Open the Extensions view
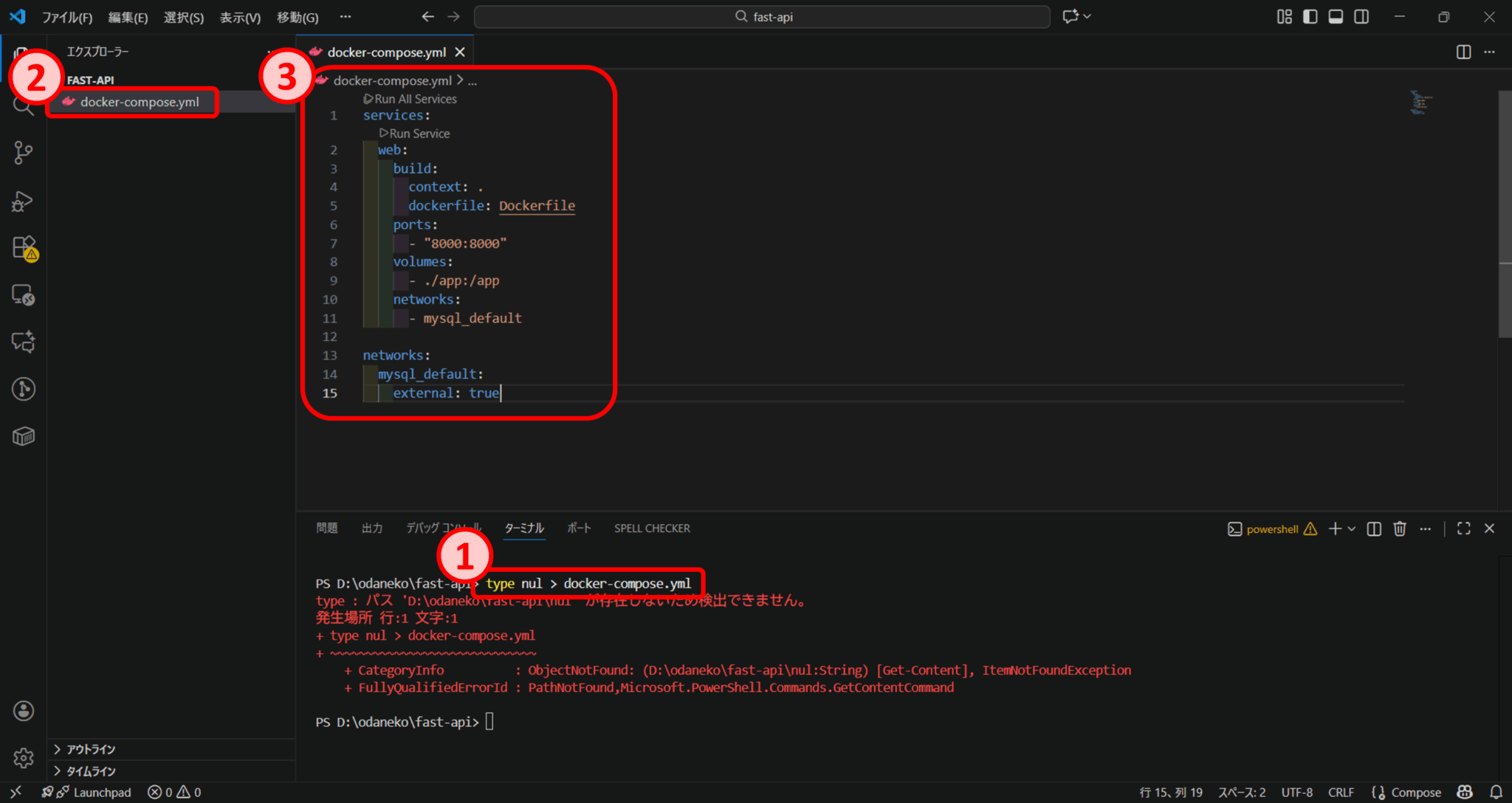Screen dimensions: 1512x803 [x=23, y=248]
